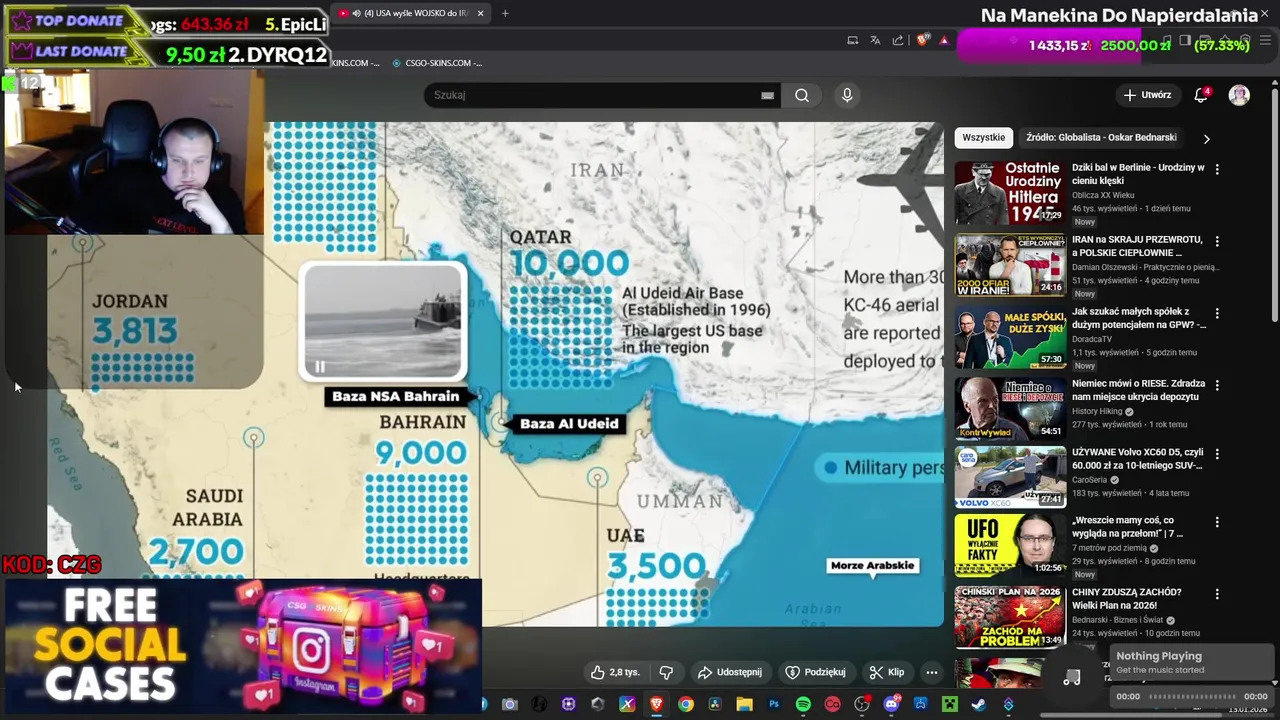Open Brave browser from the taskbar
The width and height of the screenshot is (1280, 720).
[657, 704]
